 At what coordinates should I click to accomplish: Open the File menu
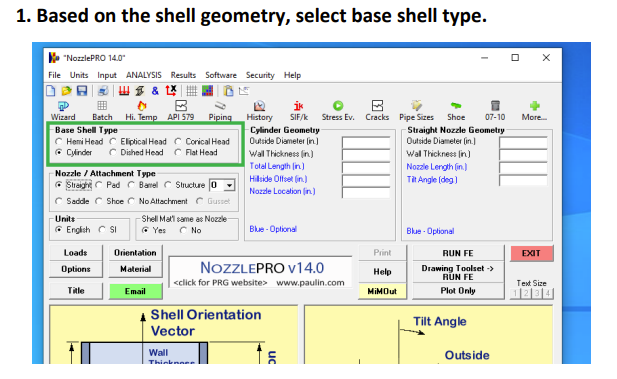pos(54,75)
